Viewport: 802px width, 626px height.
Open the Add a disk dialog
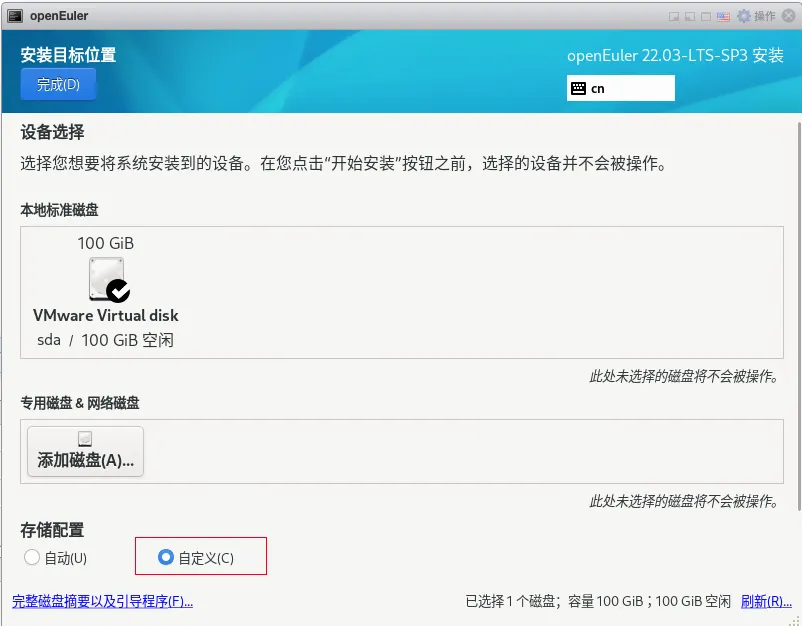(85, 451)
